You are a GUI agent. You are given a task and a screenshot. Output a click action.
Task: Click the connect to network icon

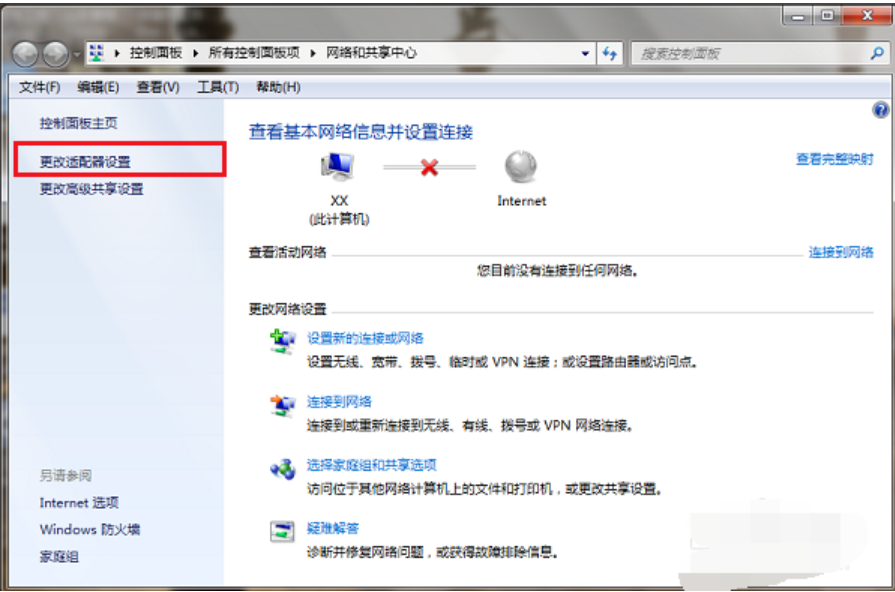(x=282, y=405)
